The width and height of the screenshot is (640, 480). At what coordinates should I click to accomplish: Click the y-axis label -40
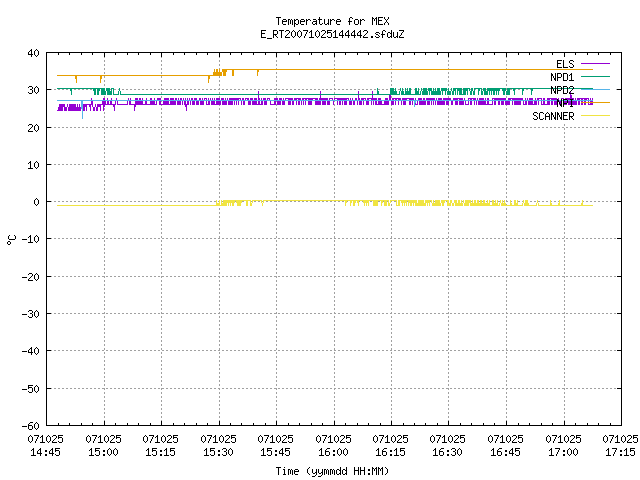coord(31,351)
